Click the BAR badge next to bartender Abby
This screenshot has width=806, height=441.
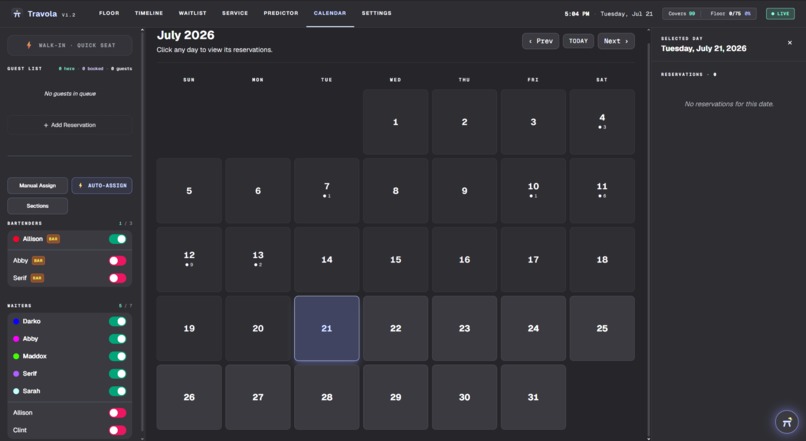coord(38,261)
